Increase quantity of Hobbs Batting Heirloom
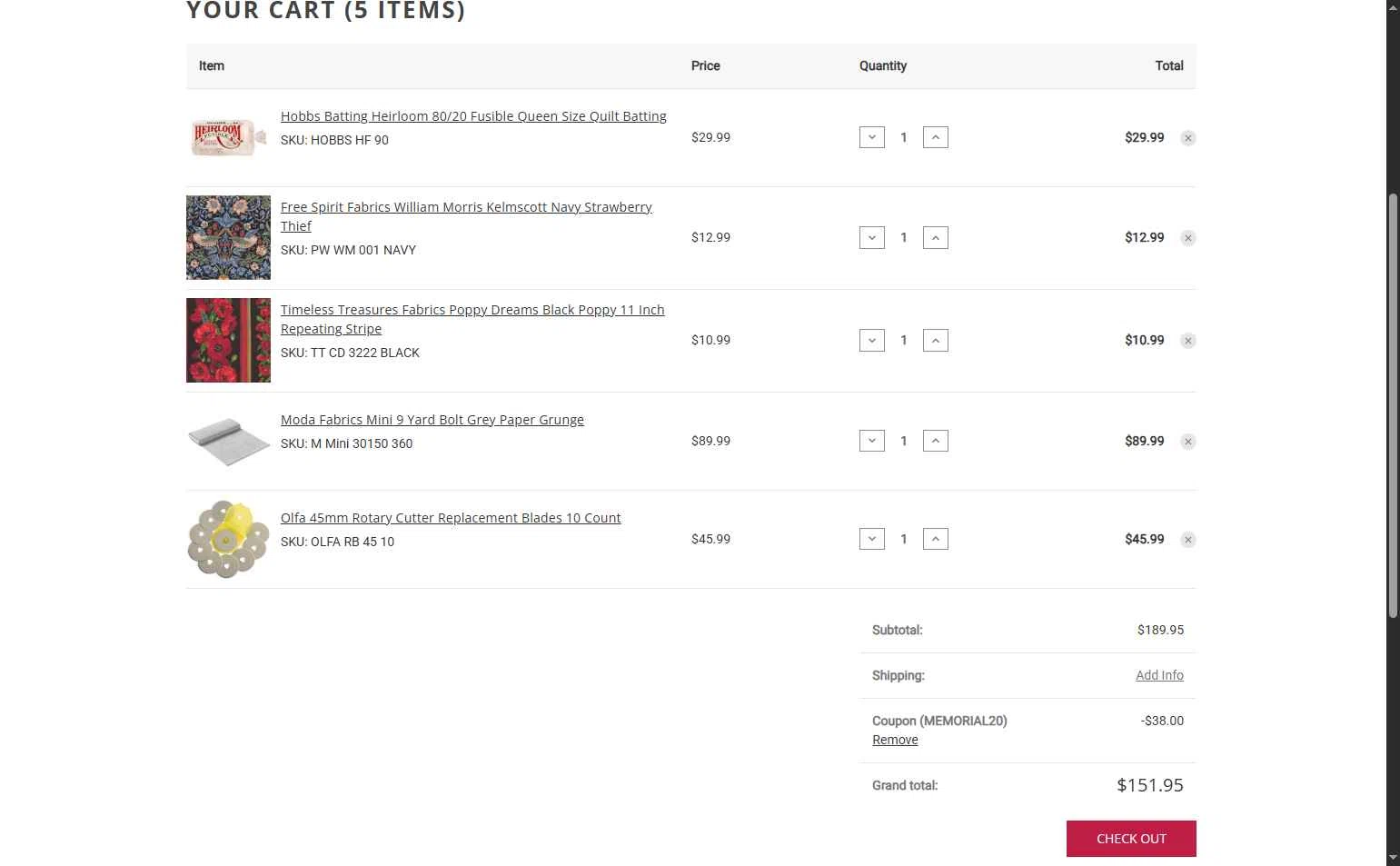The height and width of the screenshot is (866, 1400). (935, 137)
